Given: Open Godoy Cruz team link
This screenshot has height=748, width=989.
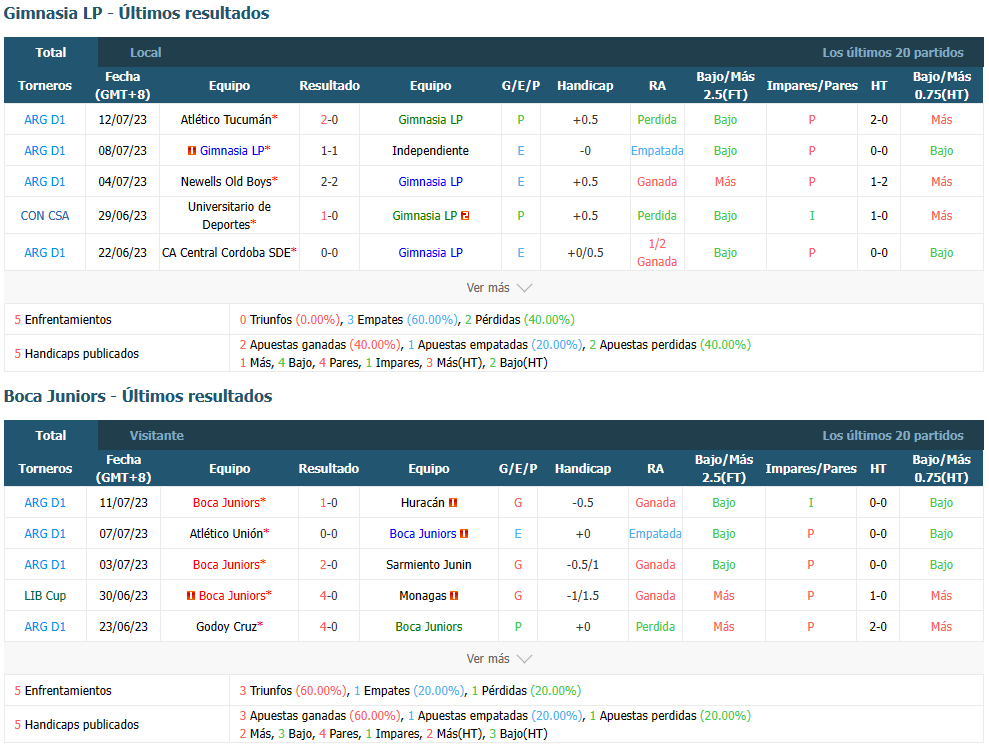Looking at the screenshot, I should [226, 626].
